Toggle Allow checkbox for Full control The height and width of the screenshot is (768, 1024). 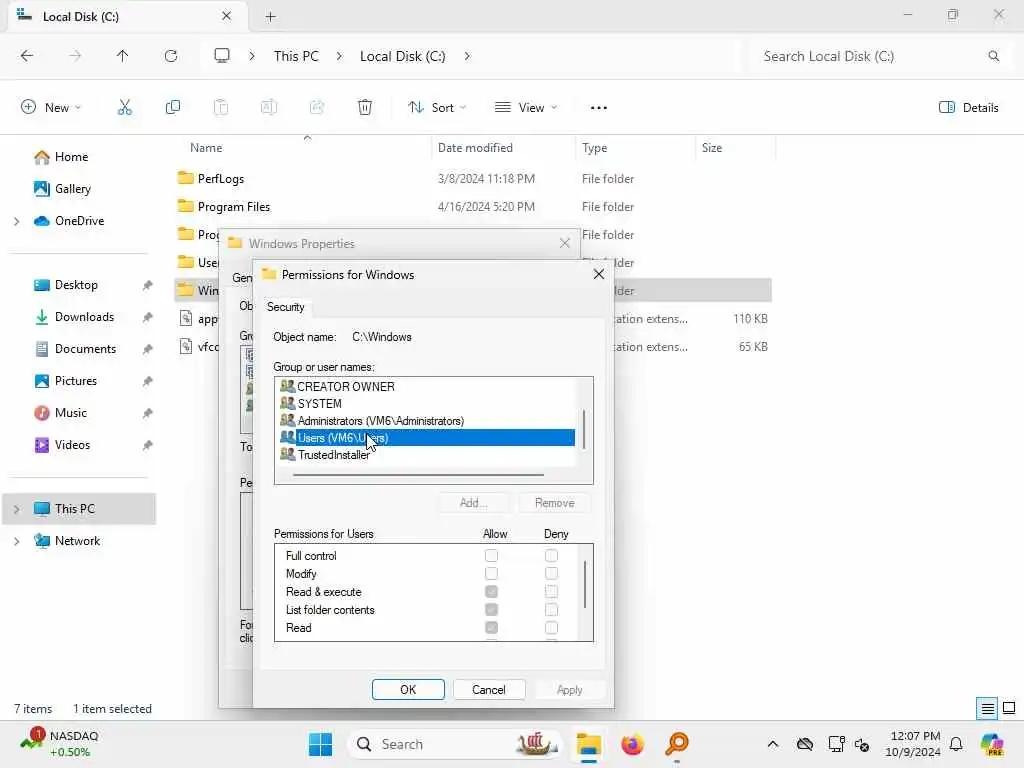[491, 556]
